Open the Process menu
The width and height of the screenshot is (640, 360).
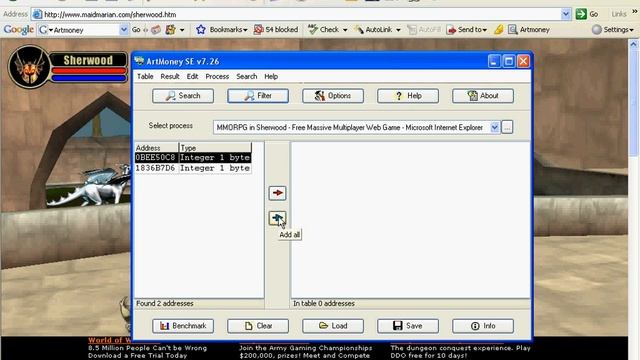[x=217, y=76]
